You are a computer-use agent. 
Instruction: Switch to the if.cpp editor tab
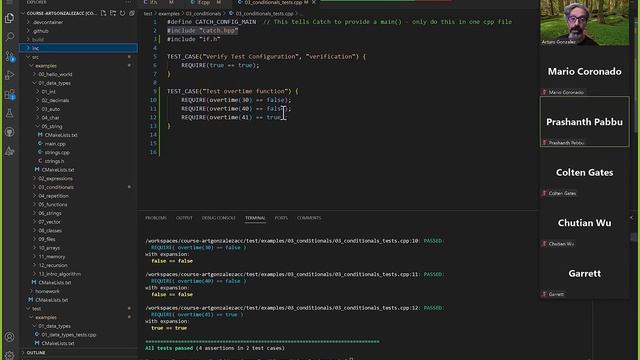tap(203, 2)
